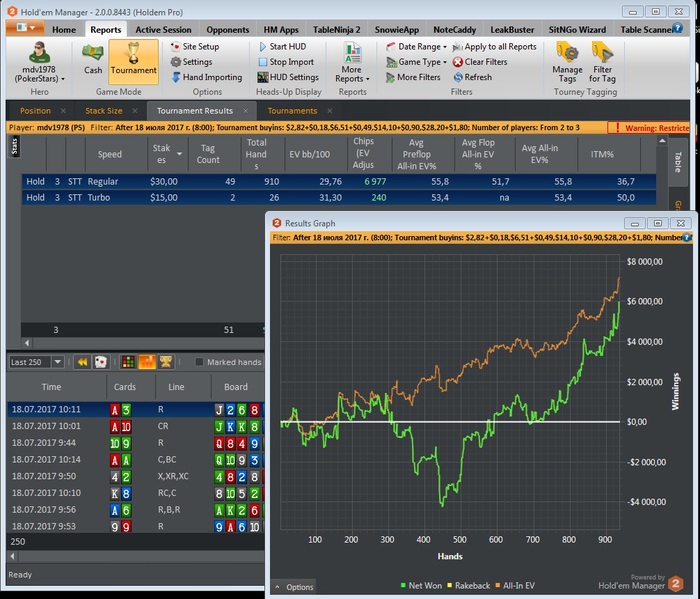This screenshot has height=599, width=700.
Task: Open Filter for Tag
Action: pos(602,62)
